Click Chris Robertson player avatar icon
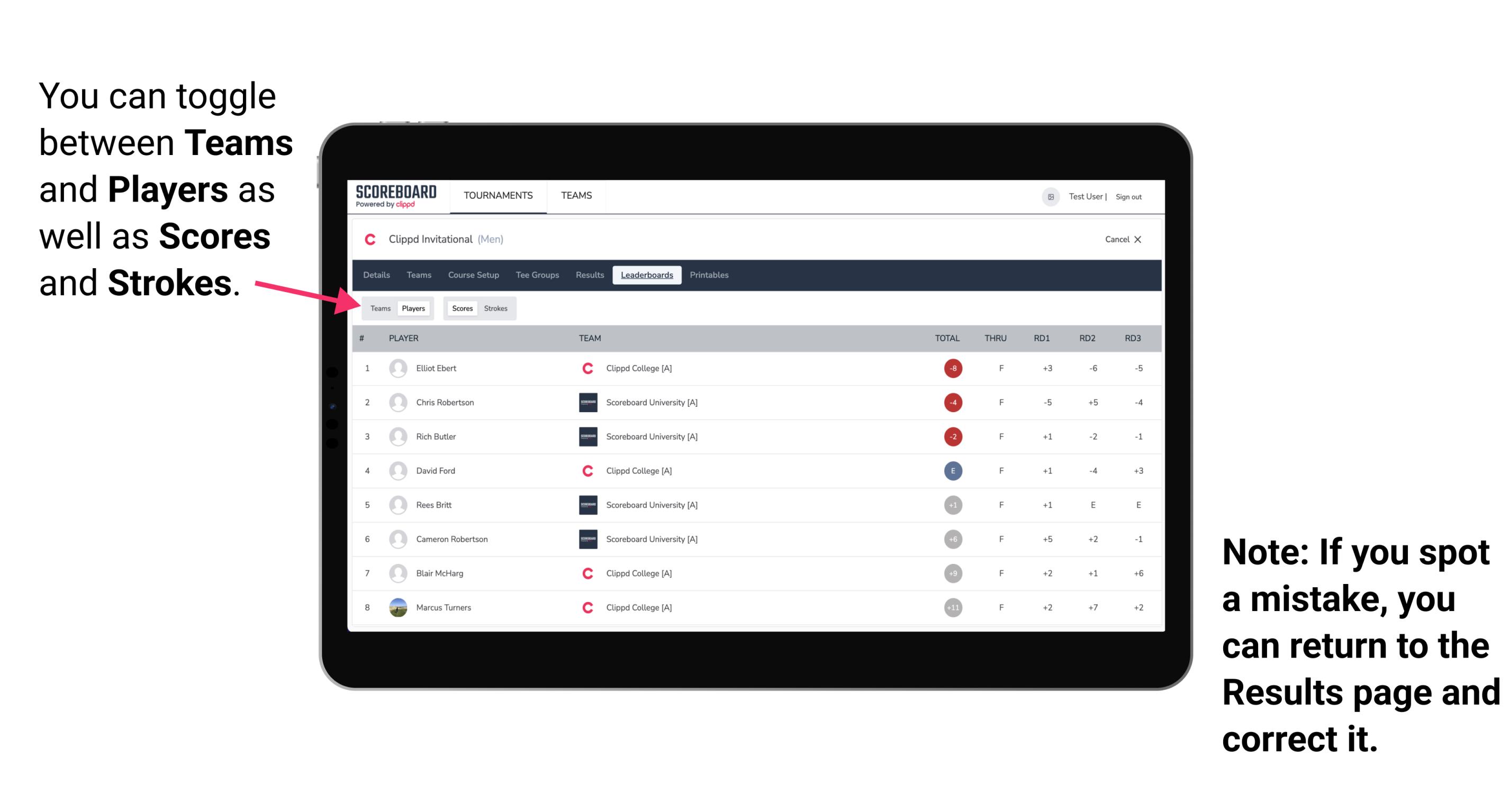Viewport: 1510px width, 812px height. click(397, 403)
